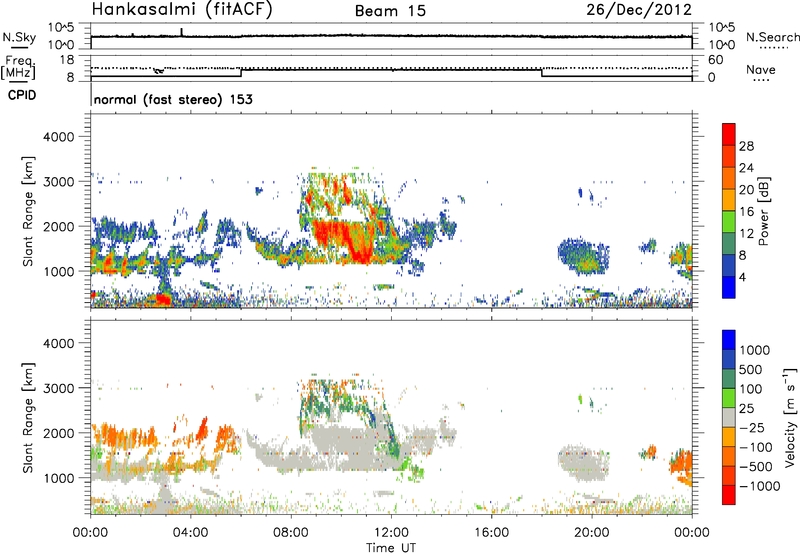Click the red bottom segment of Velocity colorbar
This screenshot has width=800, height=554.
click(x=729, y=495)
